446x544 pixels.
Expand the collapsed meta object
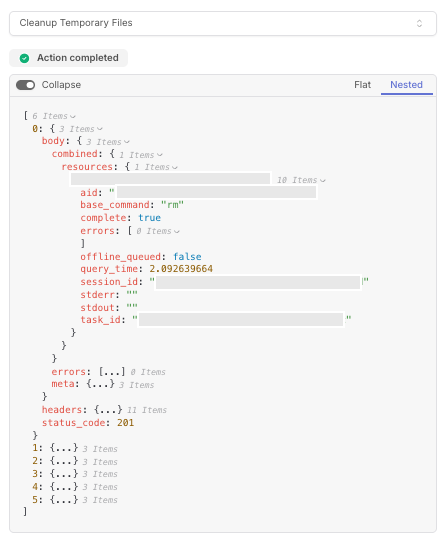(x=100, y=384)
